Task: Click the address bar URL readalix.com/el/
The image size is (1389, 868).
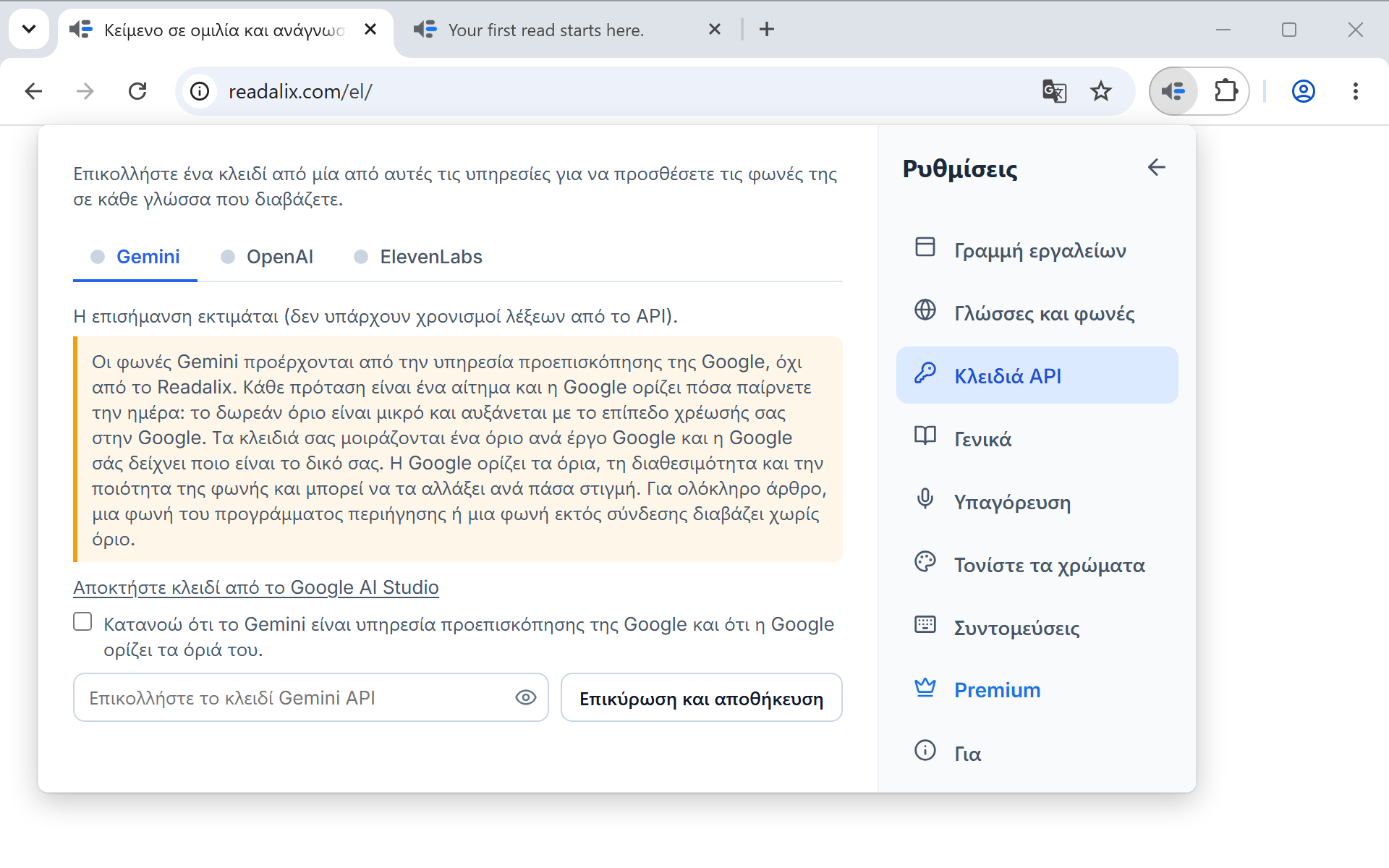Action: (x=300, y=92)
